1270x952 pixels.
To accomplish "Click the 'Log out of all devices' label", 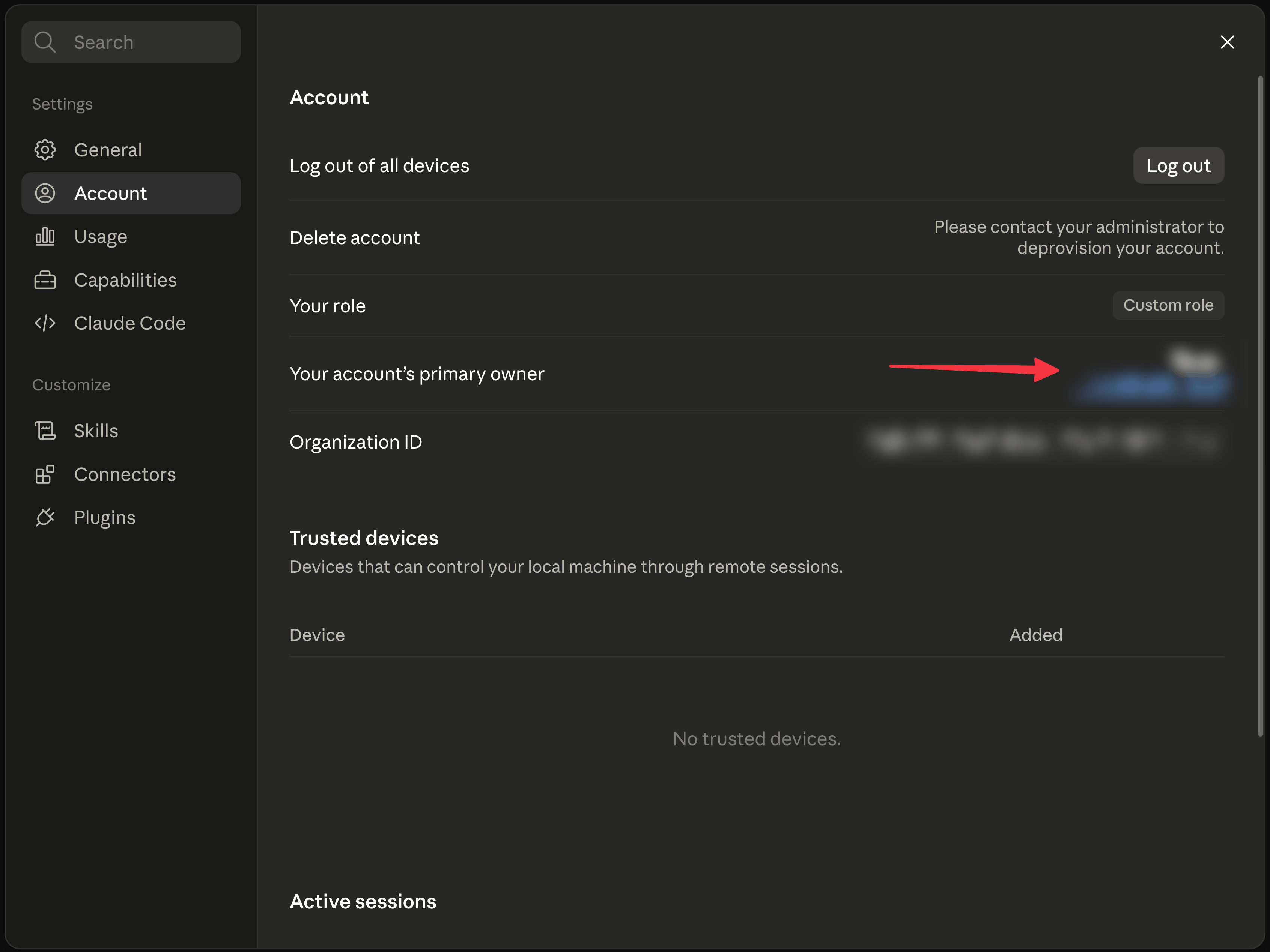I will point(379,166).
